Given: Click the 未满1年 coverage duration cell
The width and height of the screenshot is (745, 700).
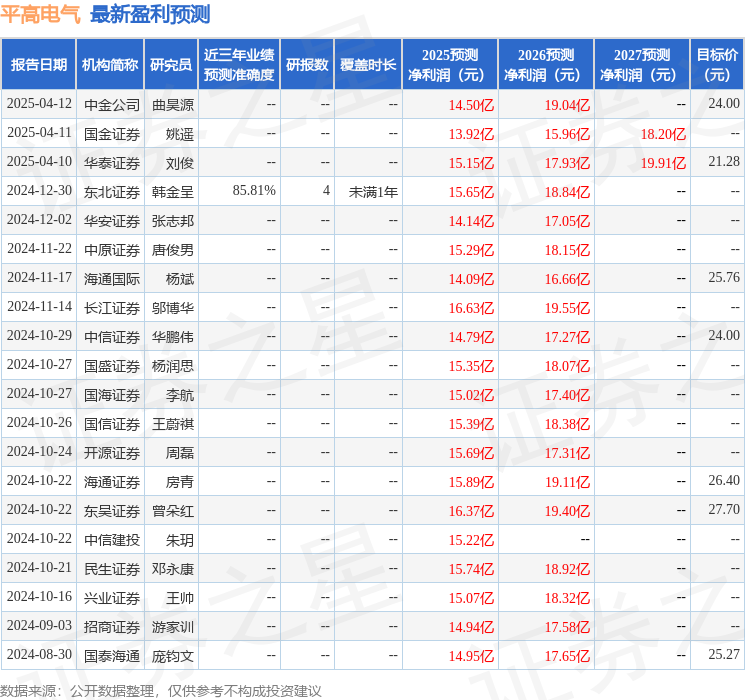Looking at the screenshot, I should pyautogui.click(x=373, y=191).
